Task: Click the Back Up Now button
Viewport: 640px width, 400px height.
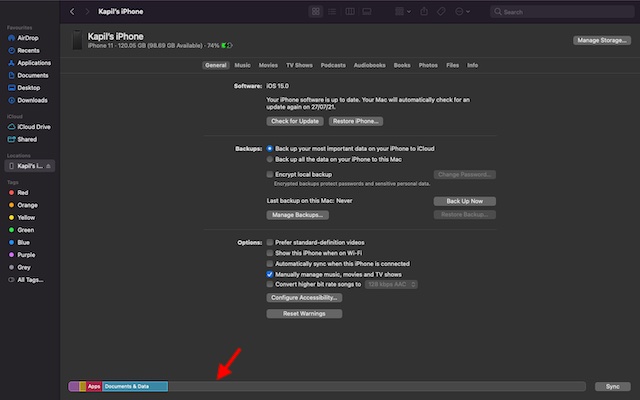Action: 464,201
